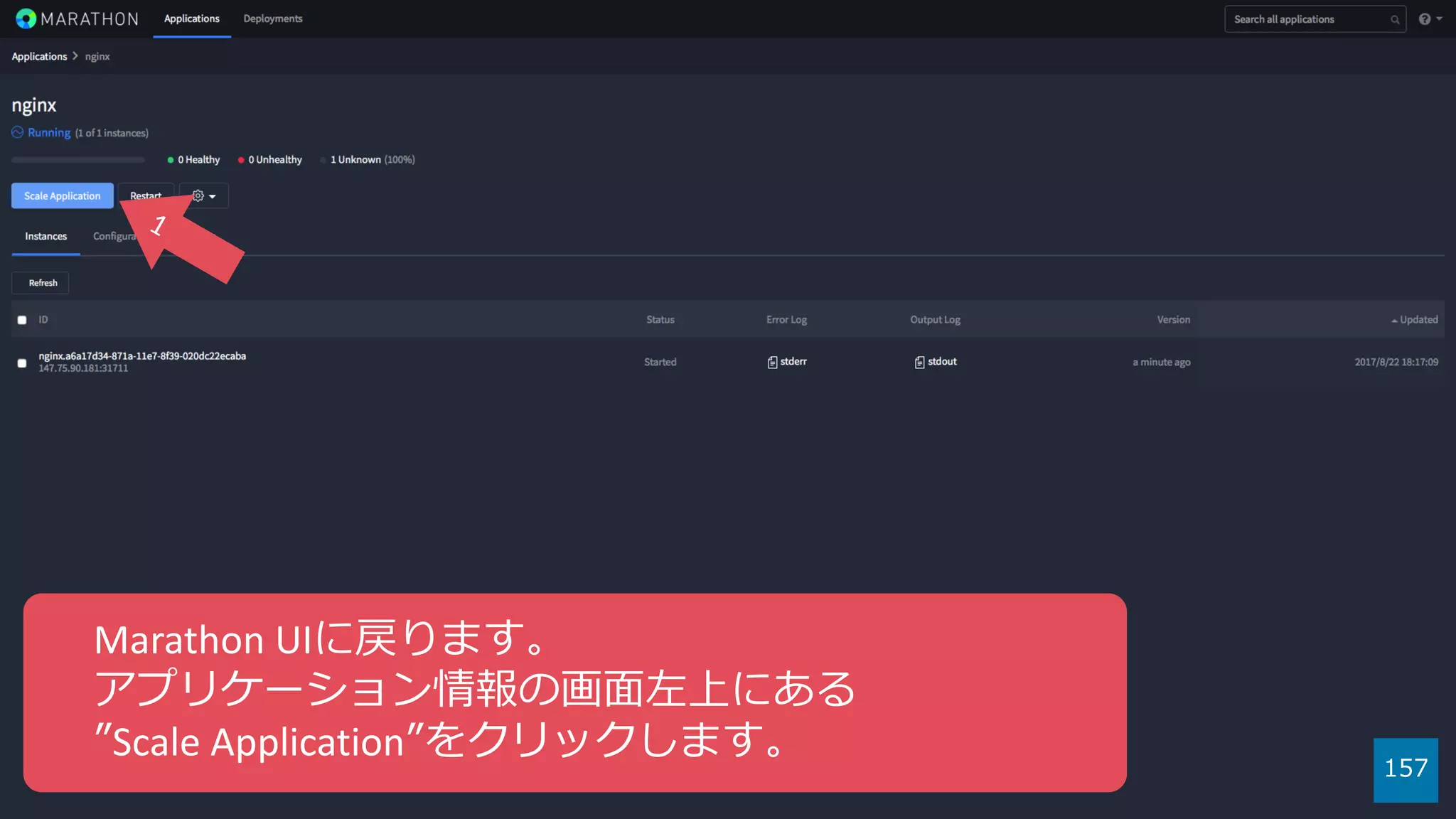
Task: Sort by the Status column header
Action: pos(660,320)
